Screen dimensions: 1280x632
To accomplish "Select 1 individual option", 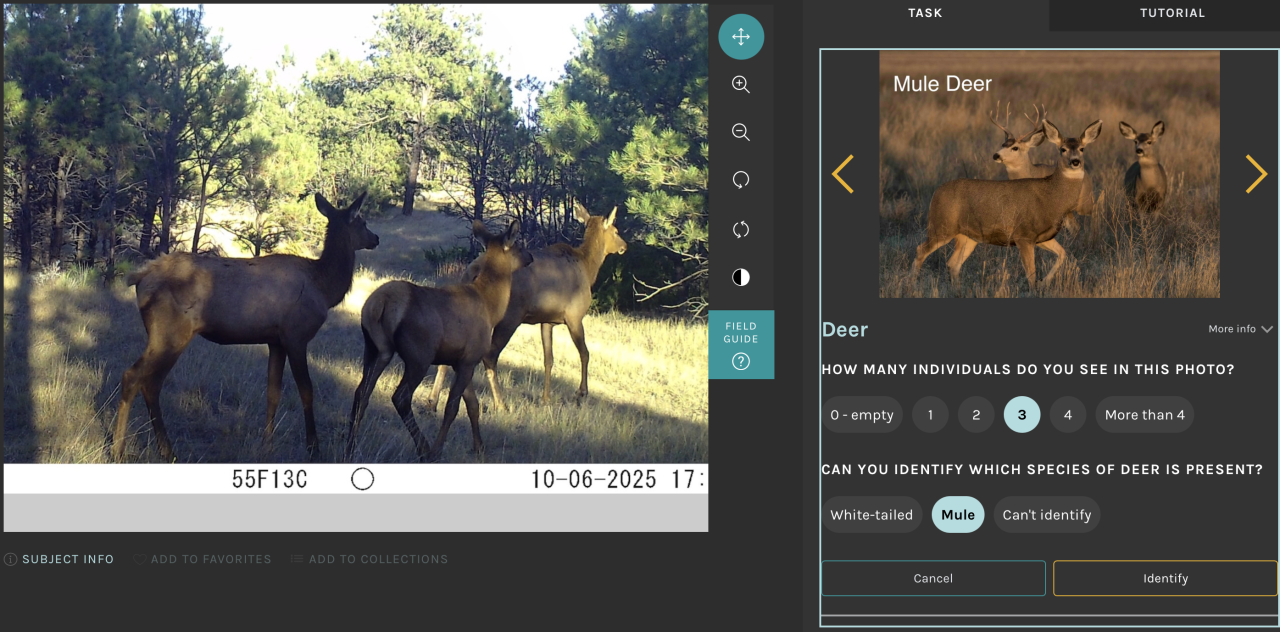I will 930,415.
